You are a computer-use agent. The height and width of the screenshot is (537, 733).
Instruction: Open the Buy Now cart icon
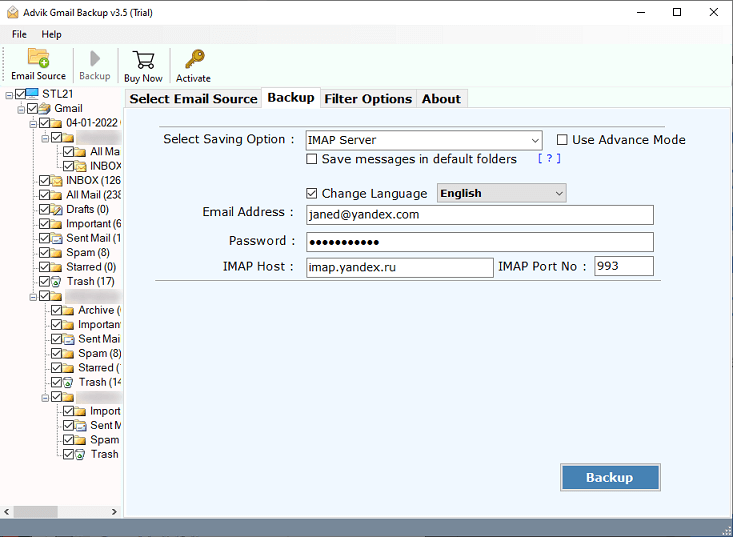point(143,60)
